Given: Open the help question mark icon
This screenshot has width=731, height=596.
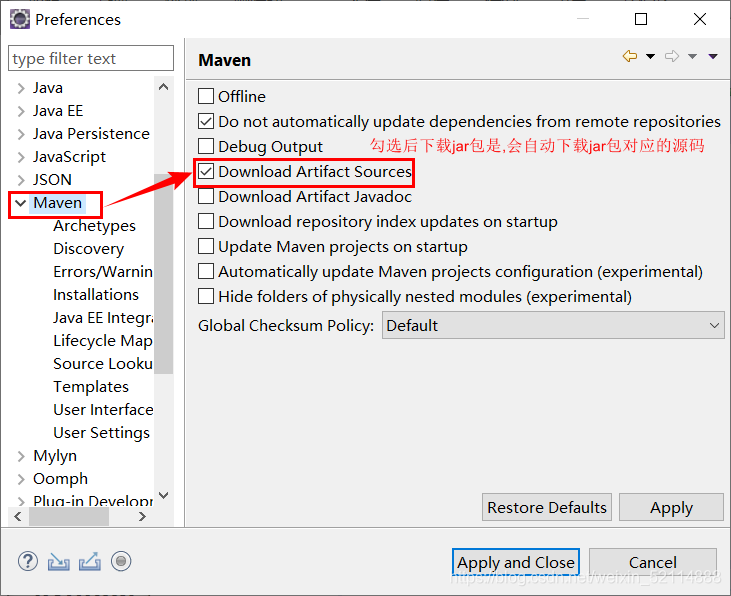Looking at the screenshot, I should point(28,561).
